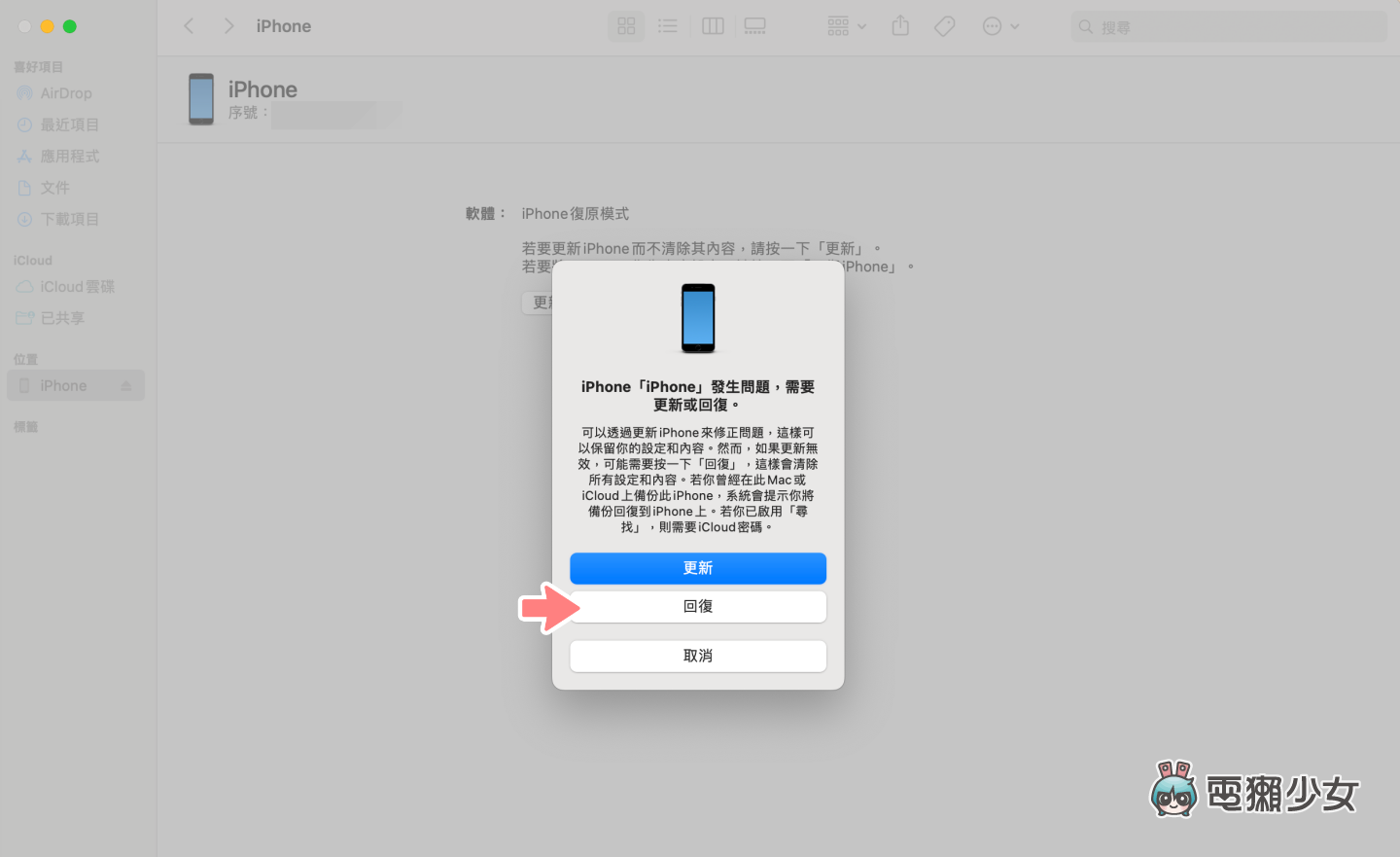
Task: Go back with the Finder back arrow
Action: tap(190, 26)
